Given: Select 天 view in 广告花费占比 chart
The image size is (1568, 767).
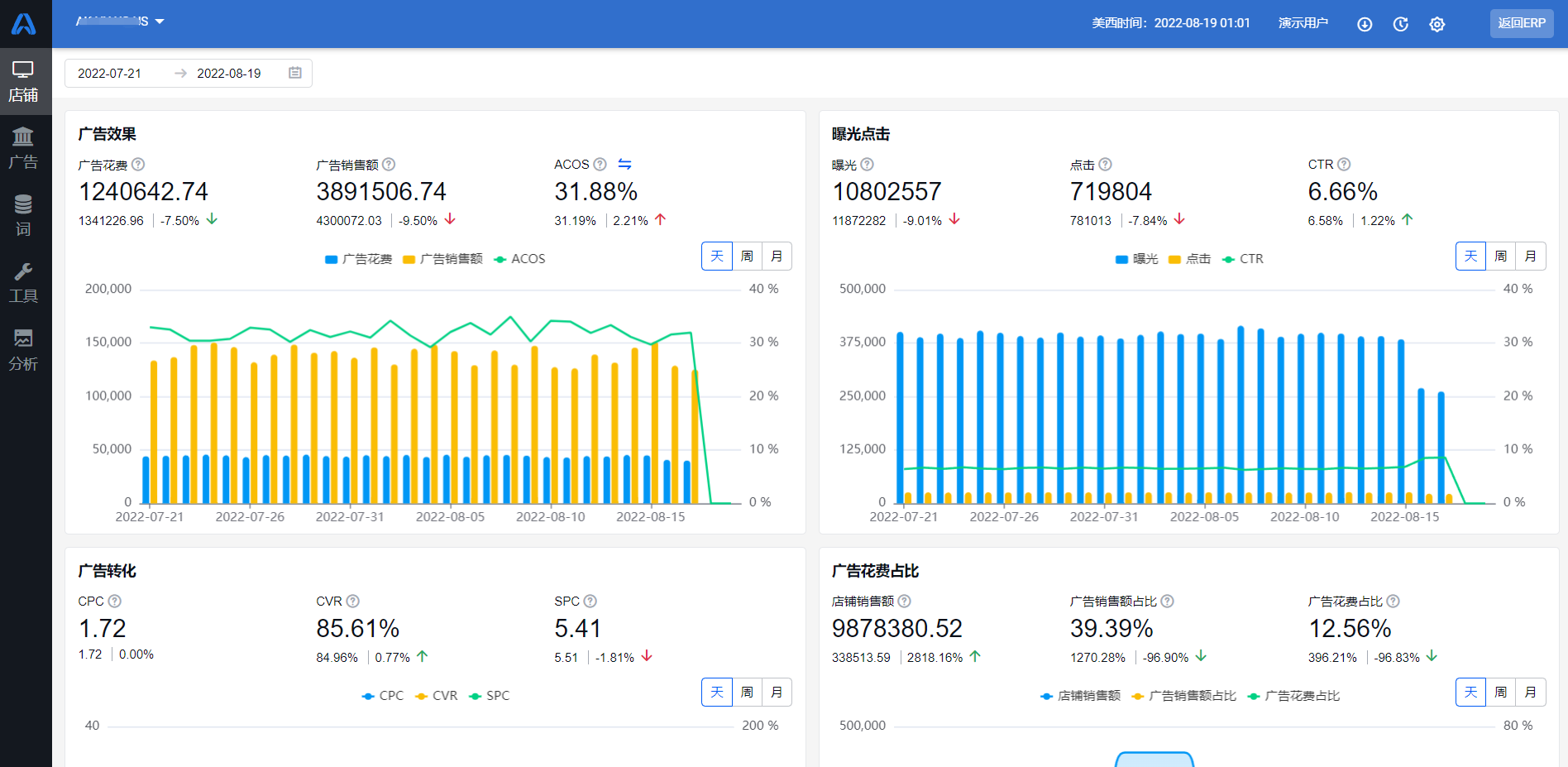Looking at the screenshot, I should [1470, 693].
